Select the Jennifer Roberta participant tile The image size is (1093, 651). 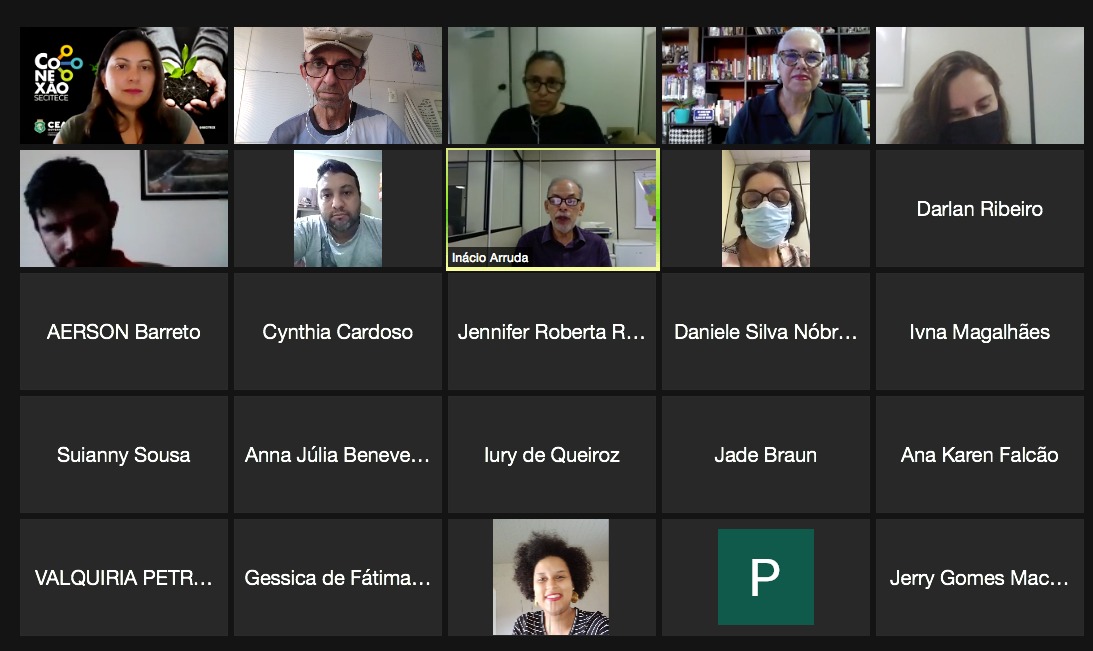pyautogui.click(x=552, y=332)
